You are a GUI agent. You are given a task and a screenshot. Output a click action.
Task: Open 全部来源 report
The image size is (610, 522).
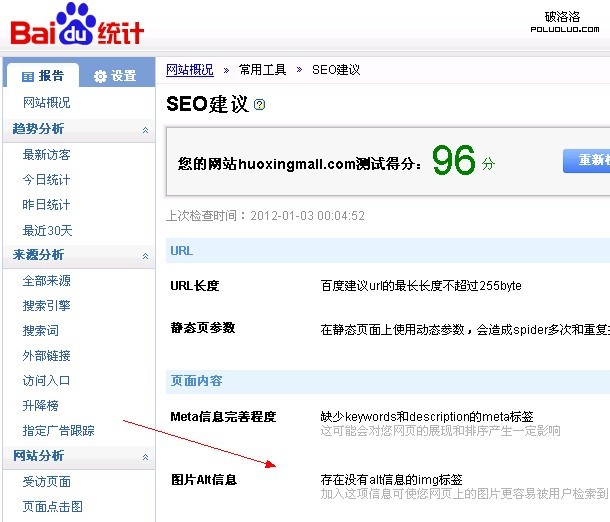tap(46, 281)
